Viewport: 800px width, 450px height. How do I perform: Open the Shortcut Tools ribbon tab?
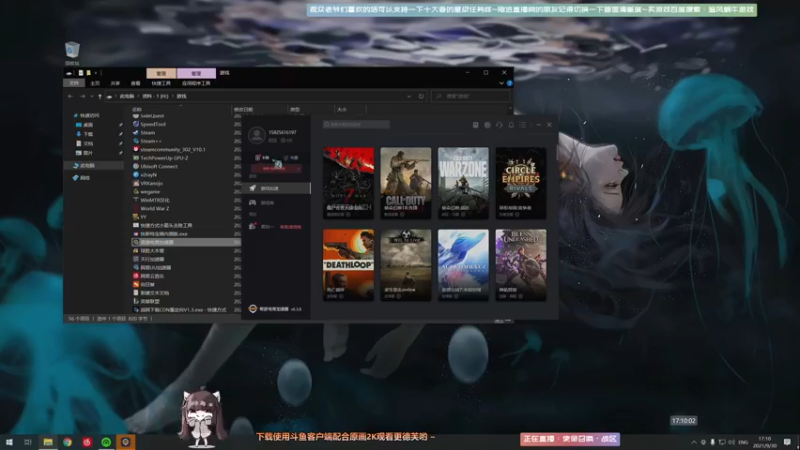[161, 83]
